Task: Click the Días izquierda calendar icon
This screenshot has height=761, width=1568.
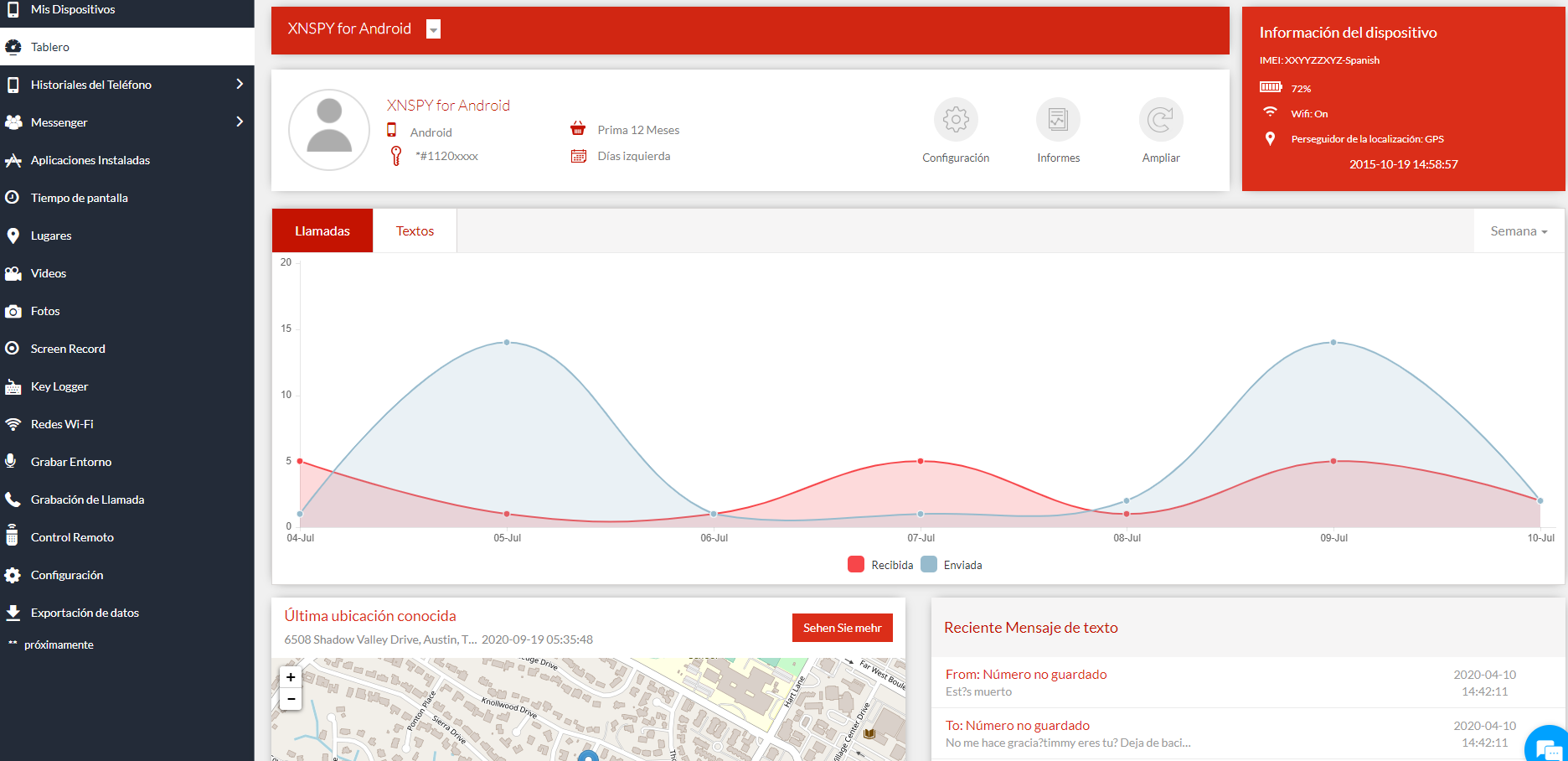Action: [578, 156]
